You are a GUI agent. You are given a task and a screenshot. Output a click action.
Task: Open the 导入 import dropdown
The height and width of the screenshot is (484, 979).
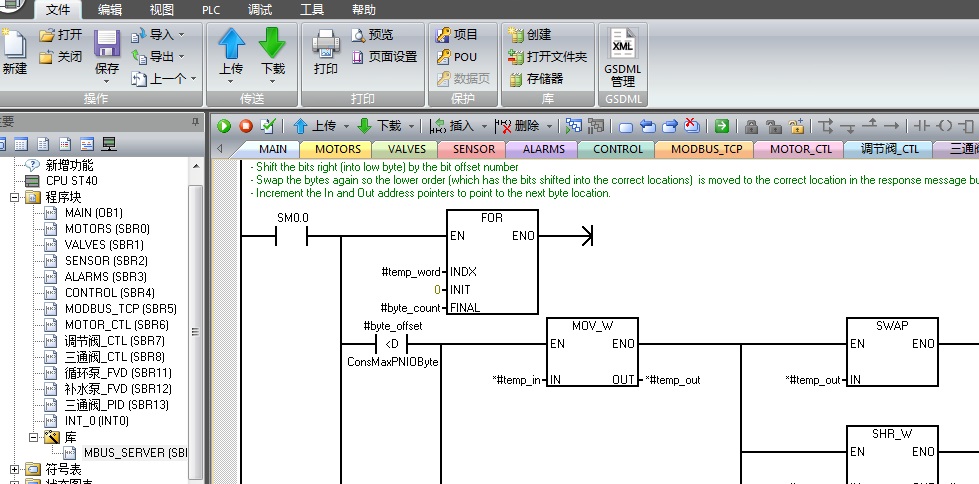click(158, 35)
